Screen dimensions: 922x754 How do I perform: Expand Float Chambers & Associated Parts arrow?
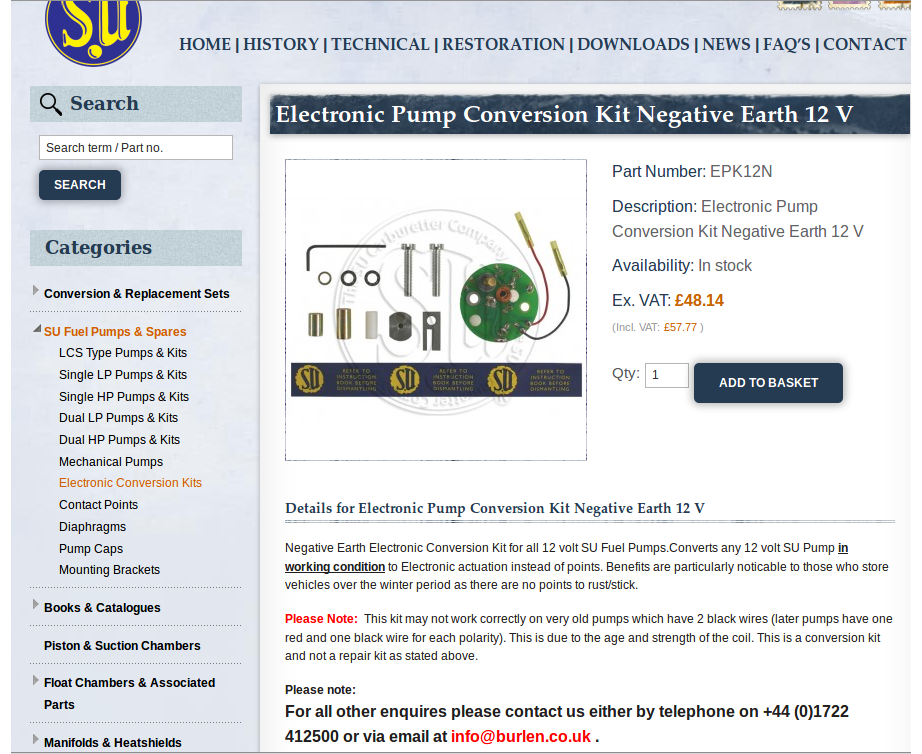(x=36, y=680)
